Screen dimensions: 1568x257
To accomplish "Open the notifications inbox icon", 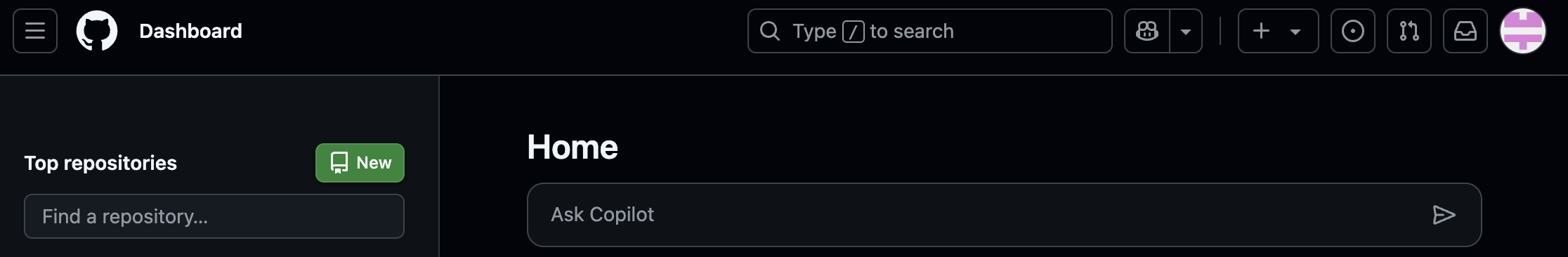I will point(1465,31).
